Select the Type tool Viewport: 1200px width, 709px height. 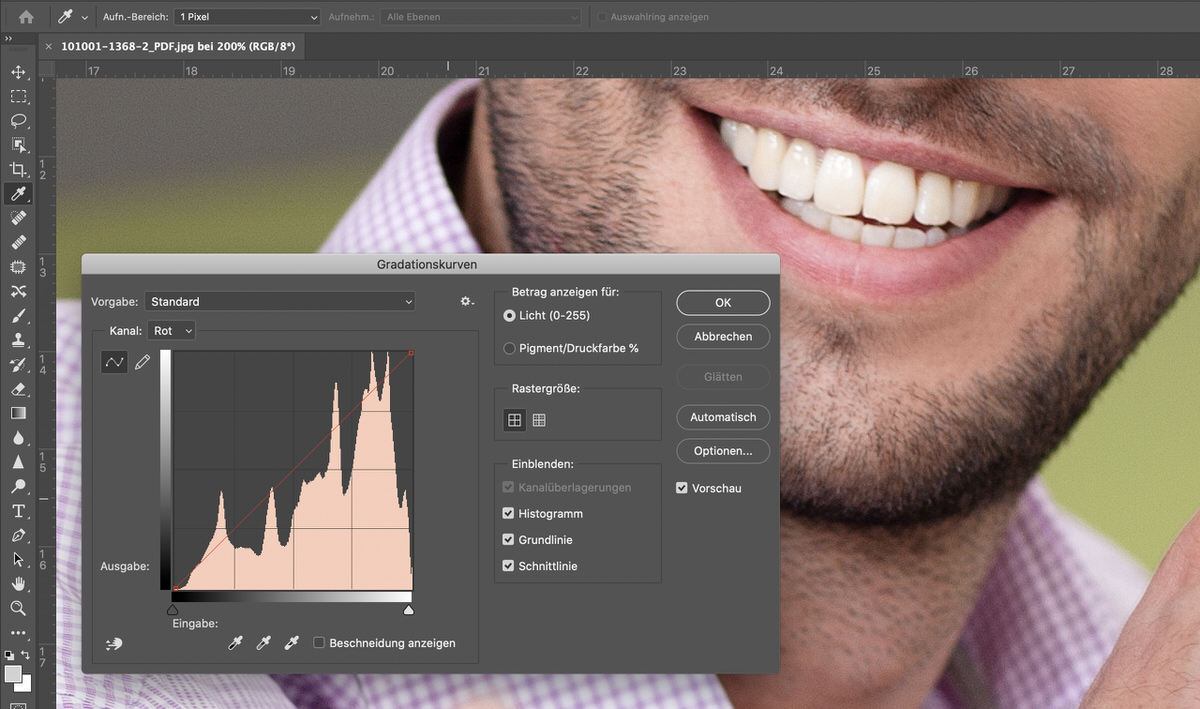18,511
